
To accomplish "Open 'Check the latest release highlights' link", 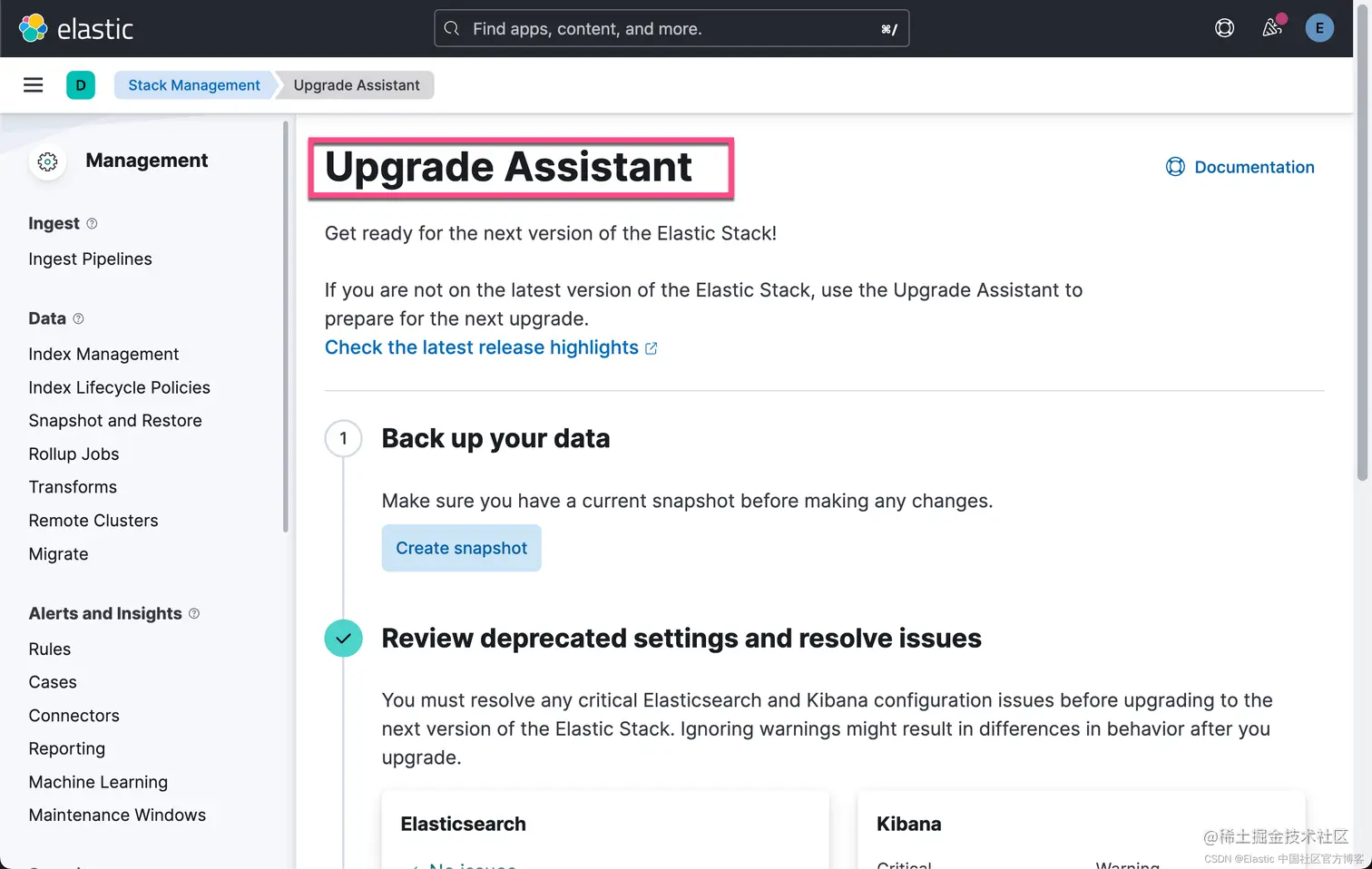I will (481, 347).
